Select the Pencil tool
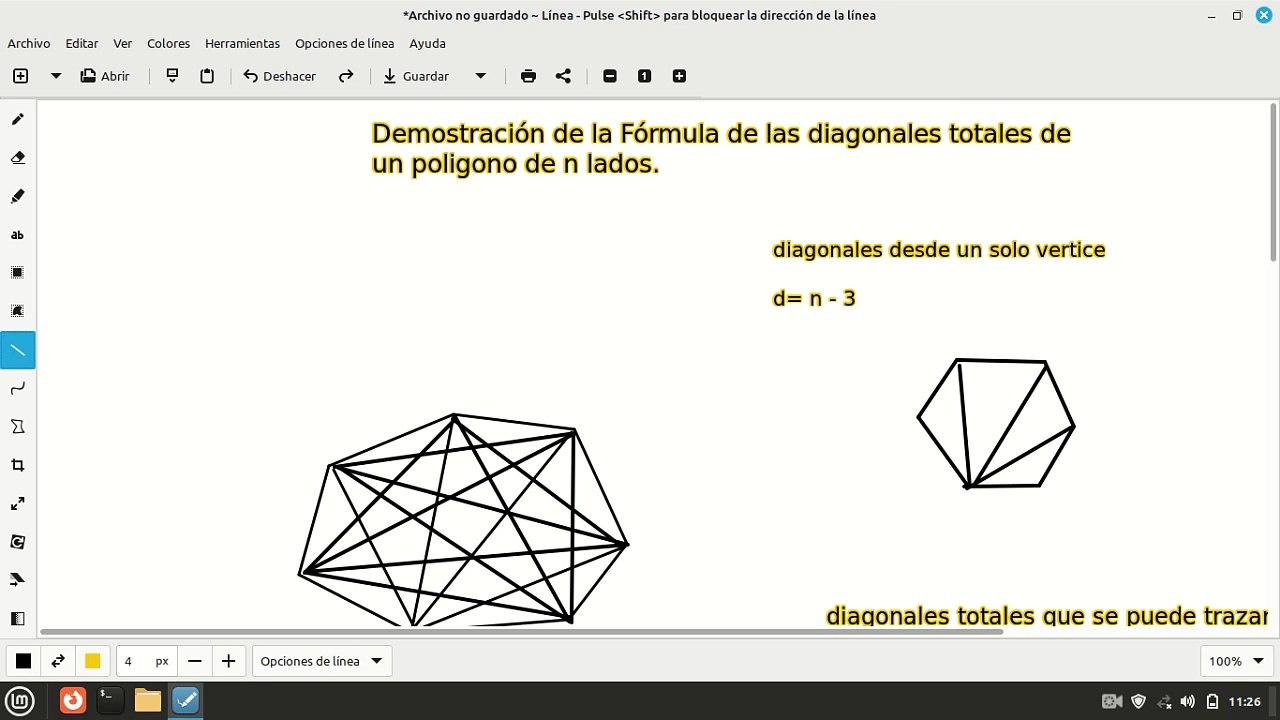 [x=17, y=120]
